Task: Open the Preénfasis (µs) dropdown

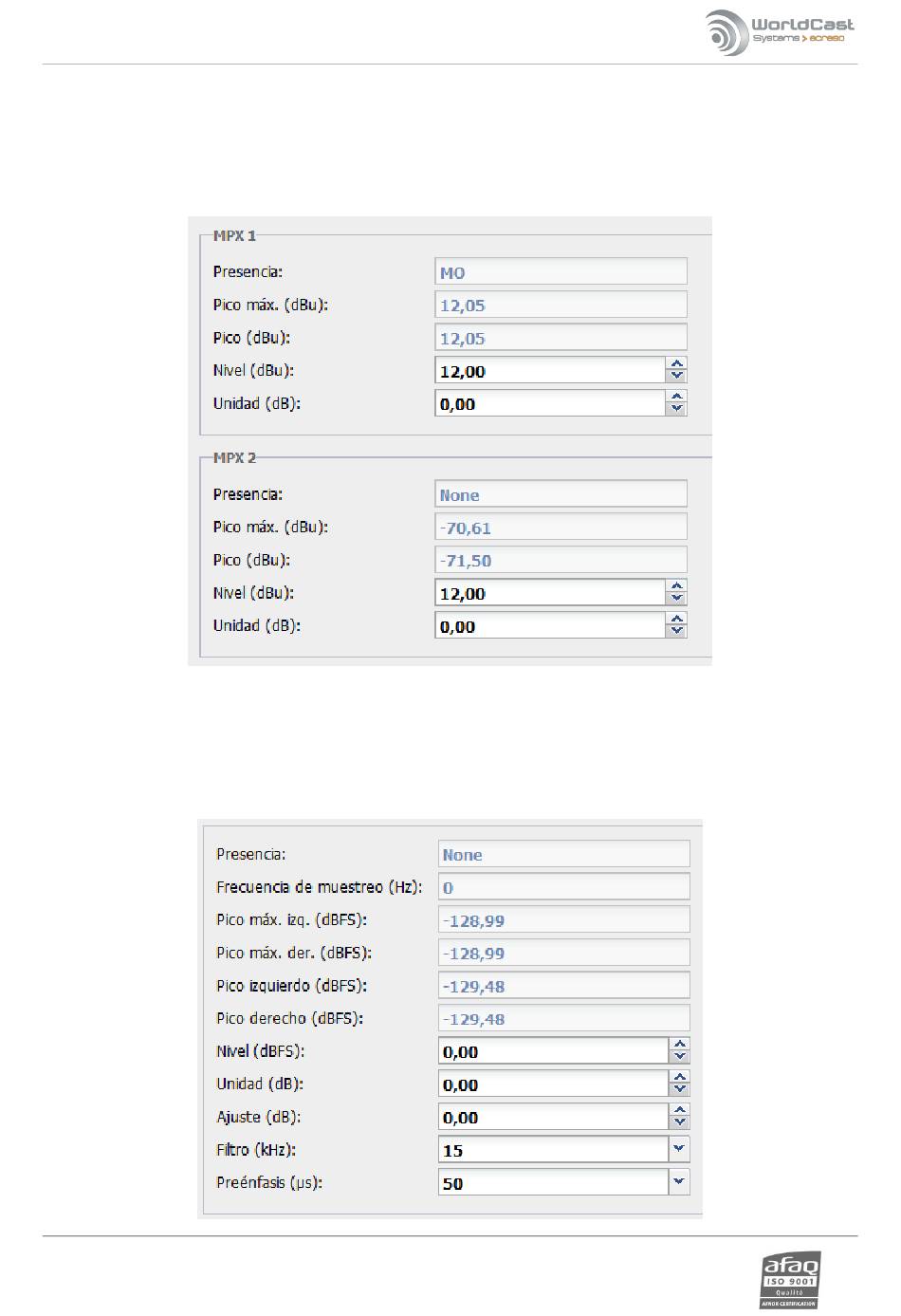Action: click(679, 1182)
